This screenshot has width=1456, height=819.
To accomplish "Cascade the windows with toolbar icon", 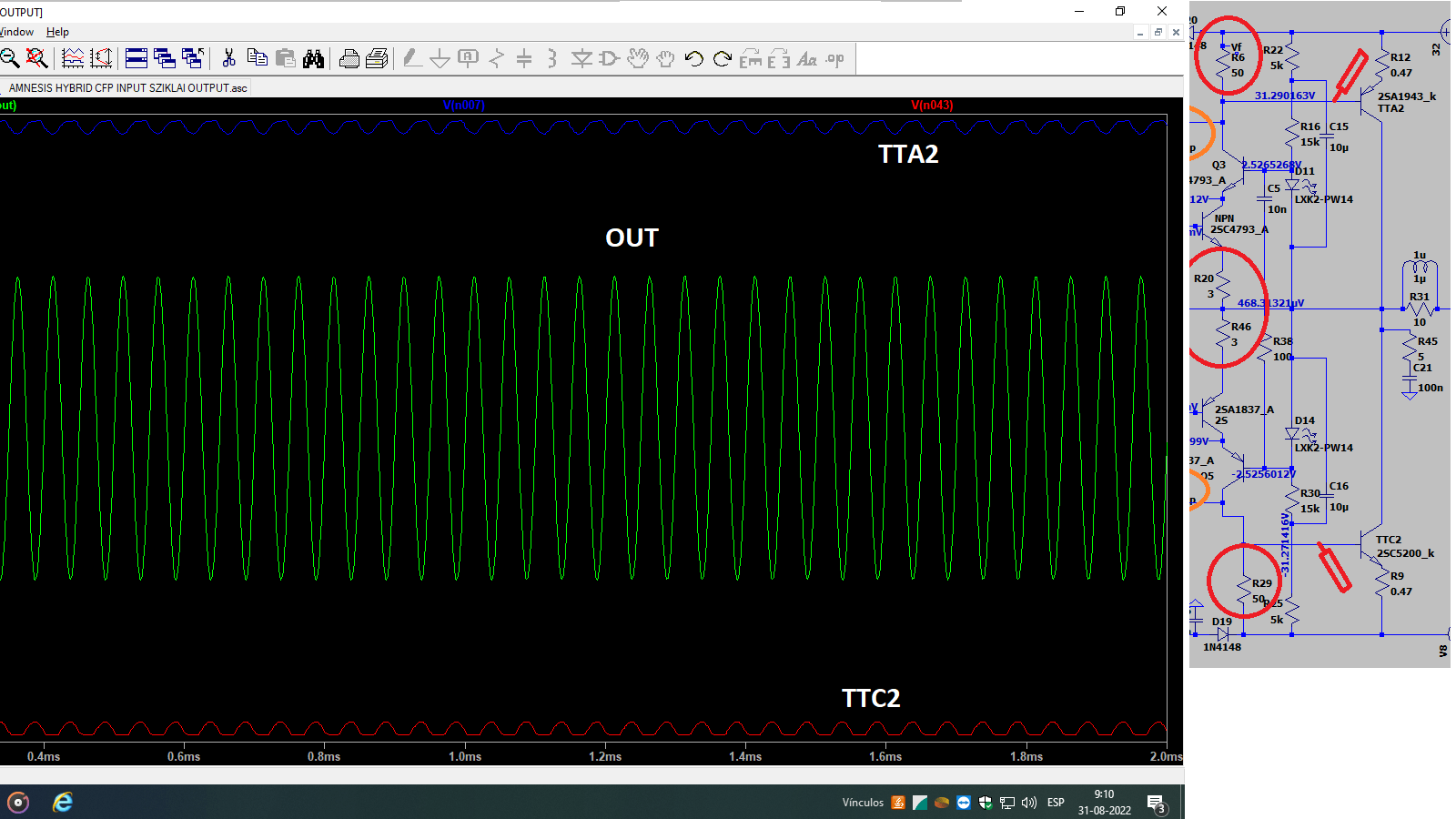I will coord(165,59).
